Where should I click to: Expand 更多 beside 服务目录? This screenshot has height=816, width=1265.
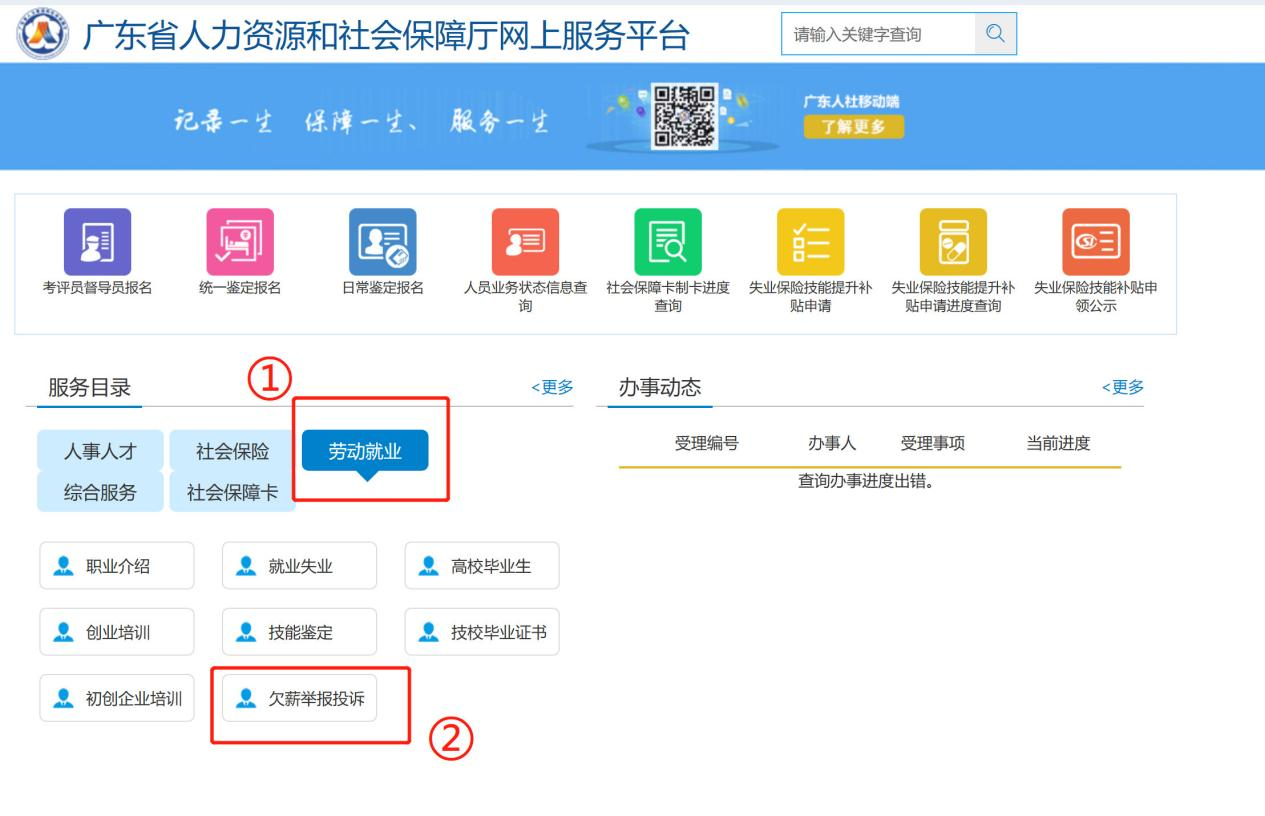(x=551, y=388)
